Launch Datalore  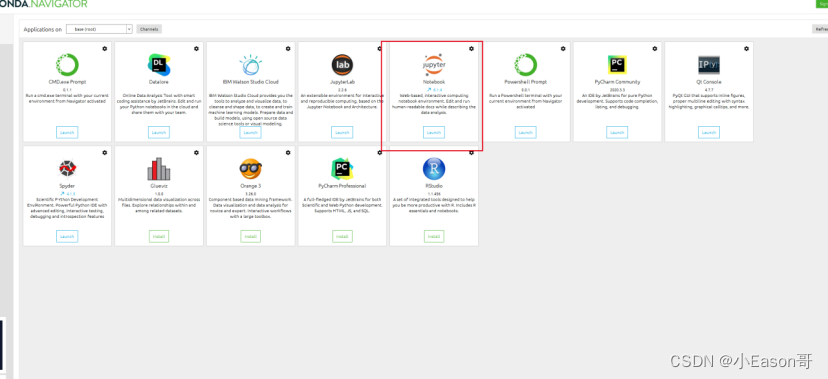coord(158,132)
